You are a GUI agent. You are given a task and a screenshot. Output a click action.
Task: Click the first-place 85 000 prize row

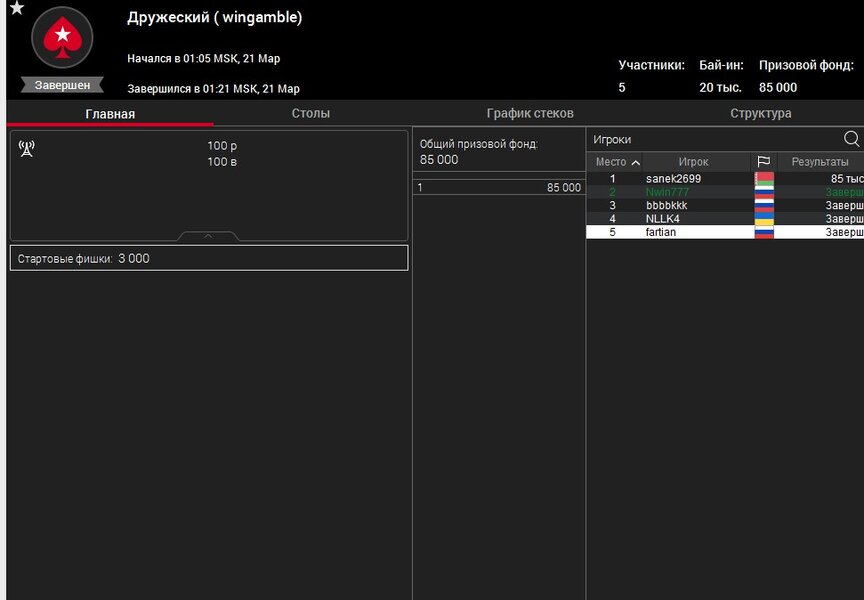499,188
